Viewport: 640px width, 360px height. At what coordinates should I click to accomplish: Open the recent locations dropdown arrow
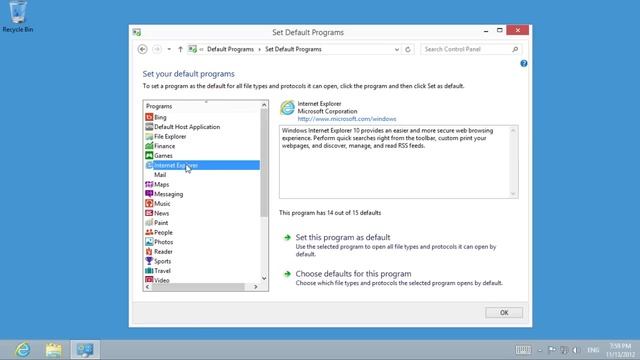click(x=169, y=49)
